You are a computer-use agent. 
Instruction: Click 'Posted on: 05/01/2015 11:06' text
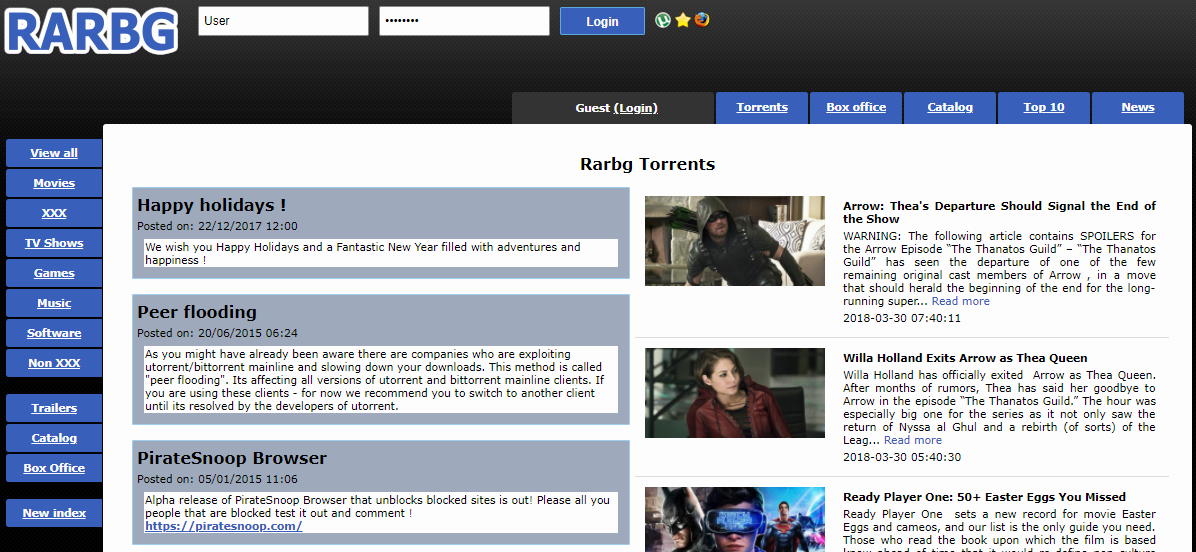pyautogui.click(x=217, y=480)
